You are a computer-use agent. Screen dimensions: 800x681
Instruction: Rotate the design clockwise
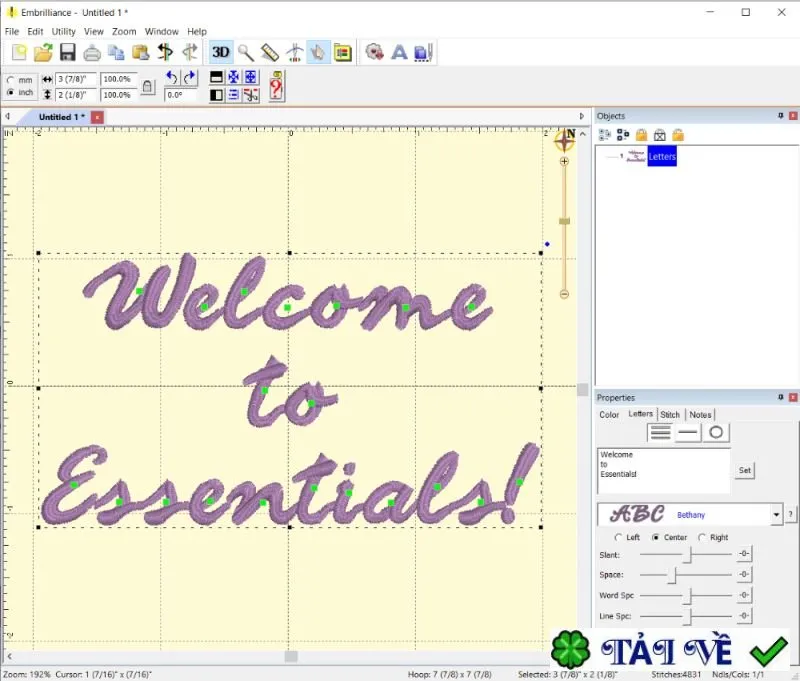189,78
